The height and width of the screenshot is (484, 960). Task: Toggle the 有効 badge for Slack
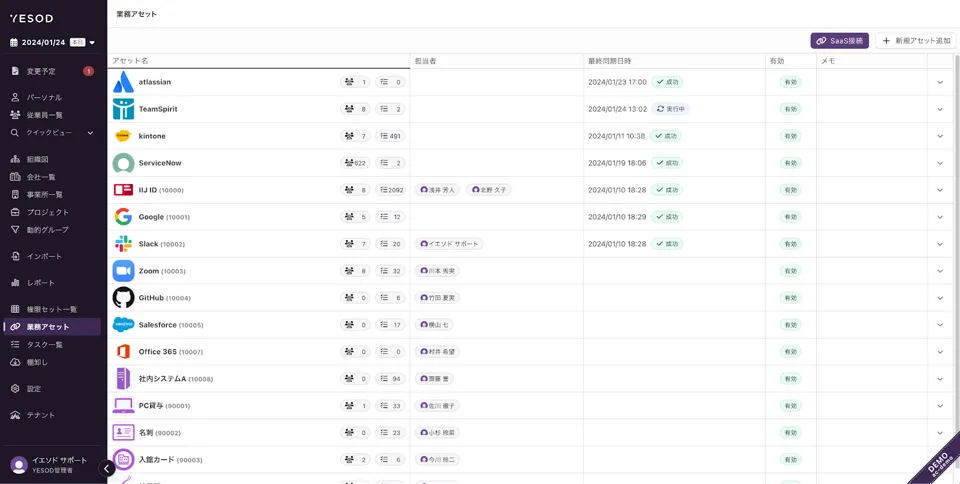[790, 244]
